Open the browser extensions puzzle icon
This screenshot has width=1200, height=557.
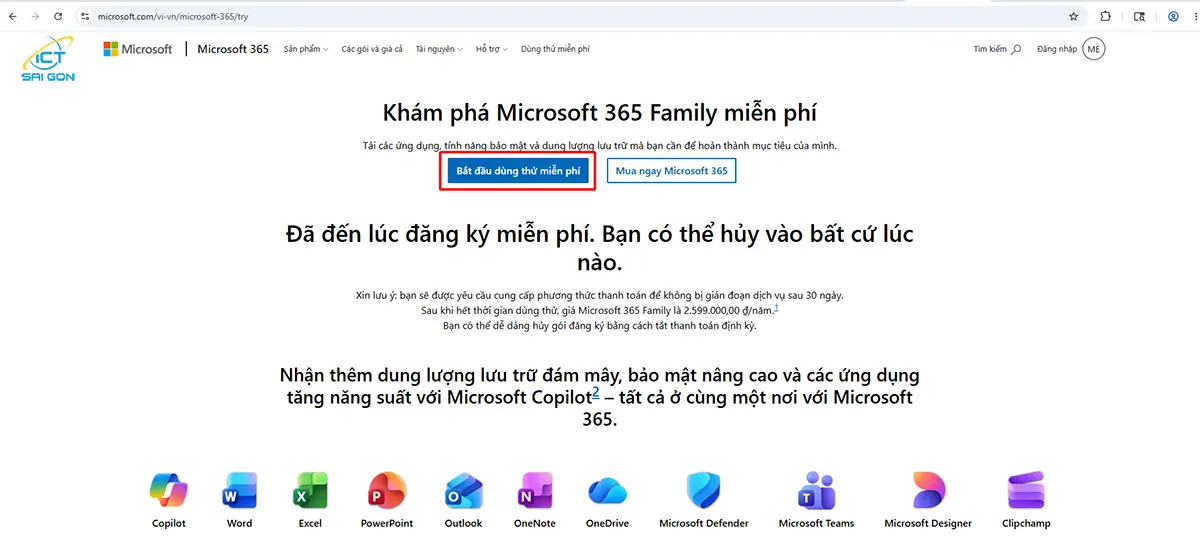pos(1105,17)
